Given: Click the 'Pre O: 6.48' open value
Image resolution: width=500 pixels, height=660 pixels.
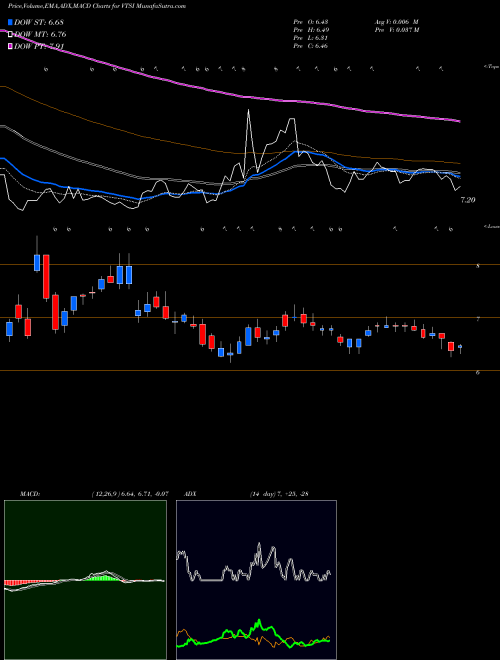Looking at the screenshot, I should [311, 21].
